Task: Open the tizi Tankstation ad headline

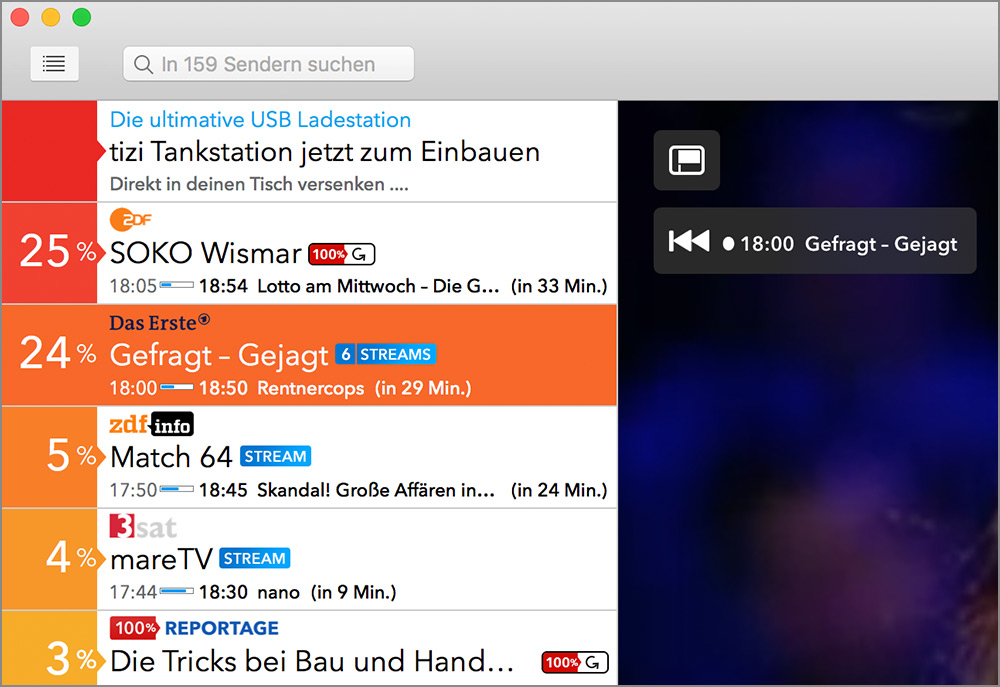Action: [325, 152]
